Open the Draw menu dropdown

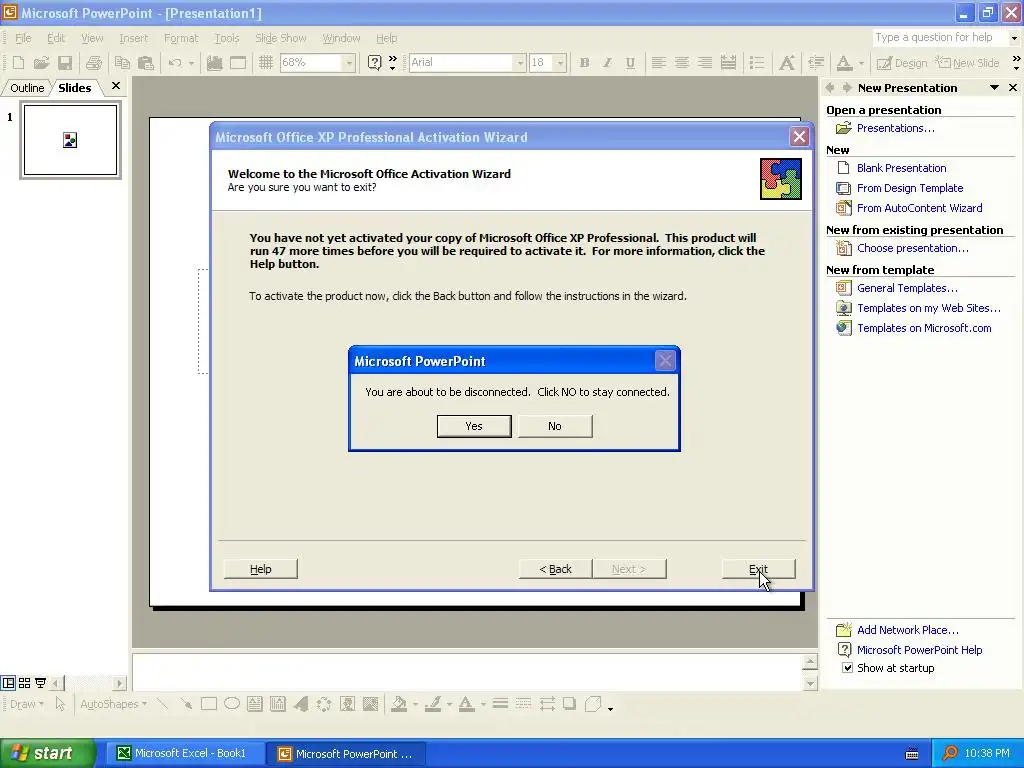(x=27, y=704)
